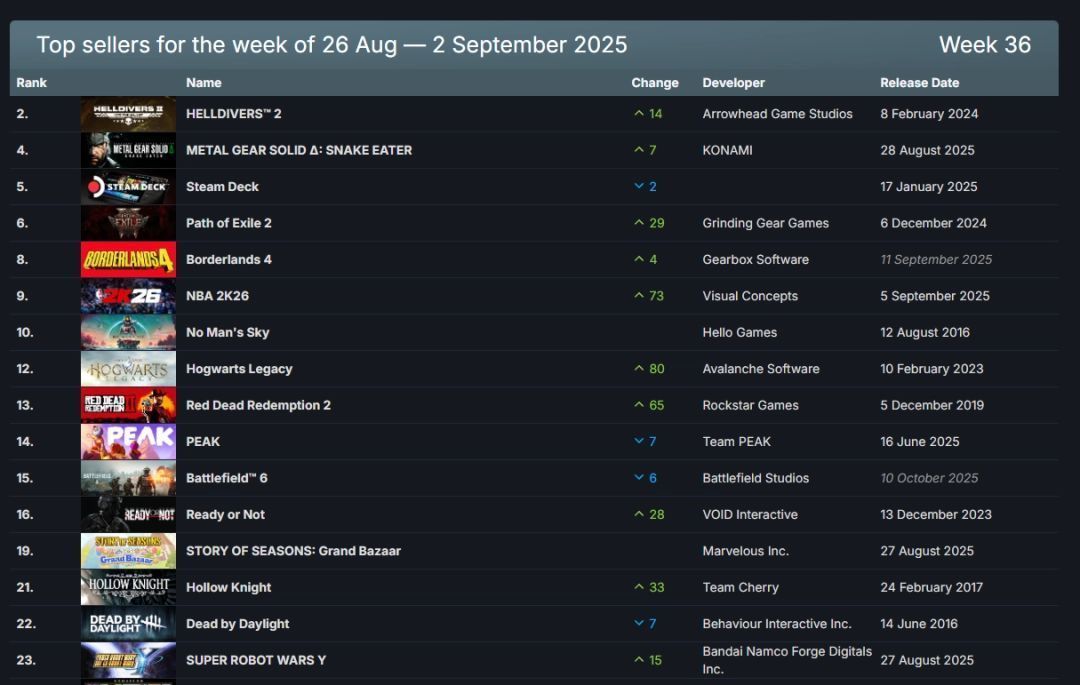1080x685 pixels.
Task: Select the Hollow Knight thumbnail
Action: tap(128, 588)
